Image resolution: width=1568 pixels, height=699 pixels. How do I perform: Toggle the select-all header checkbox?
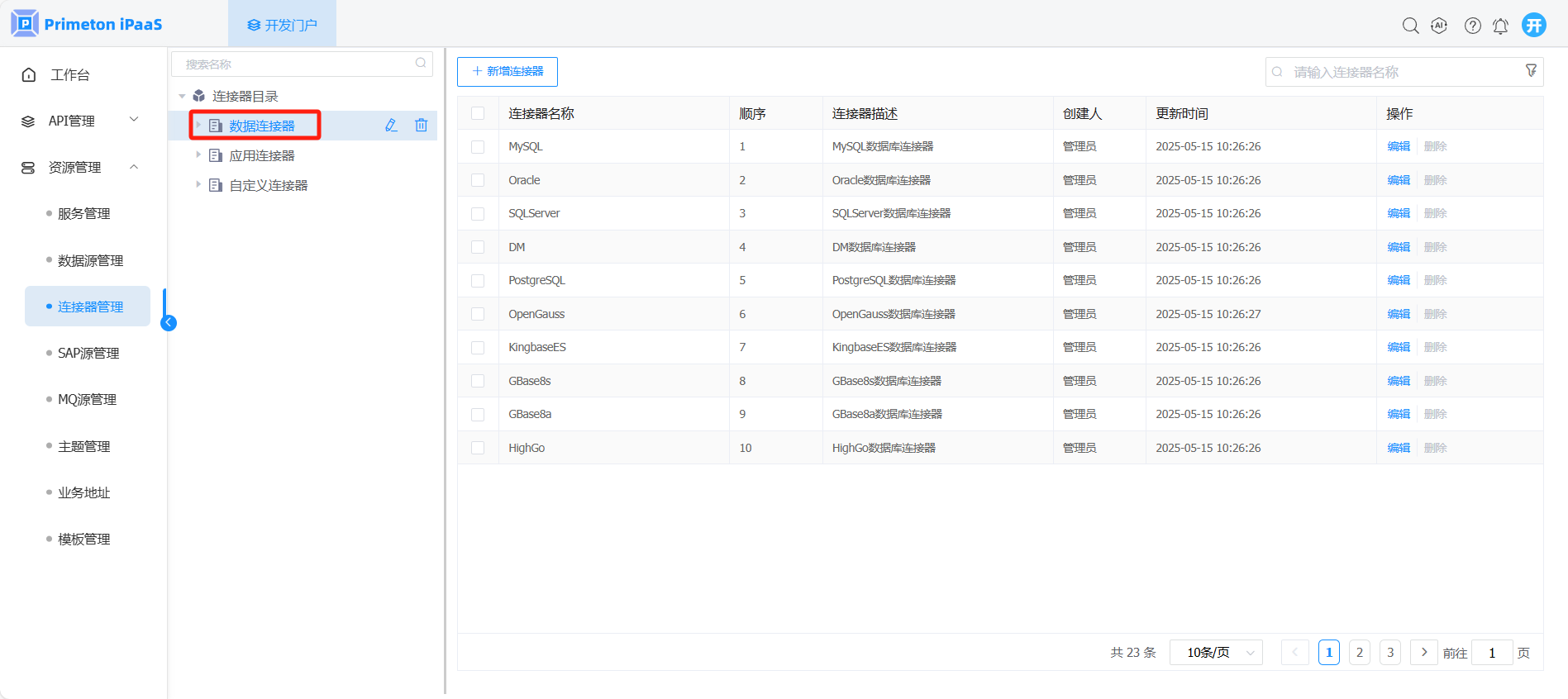(478, 113)
